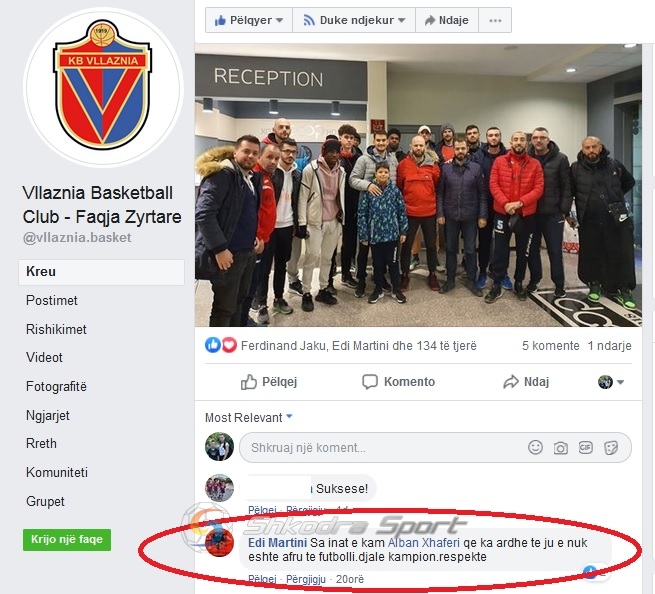655x594 pixels.
Task: Click the blue like reaction icon
Action: pyautogui.click(x=213, y=345)
